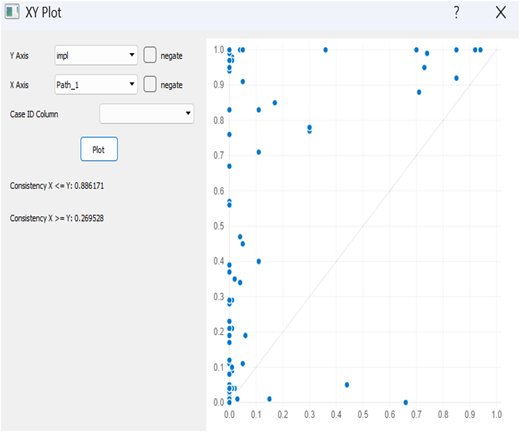The image size is (520, 432).
Task: Click the 0.8 tick label on y-axis
Action: click(219, 120)
